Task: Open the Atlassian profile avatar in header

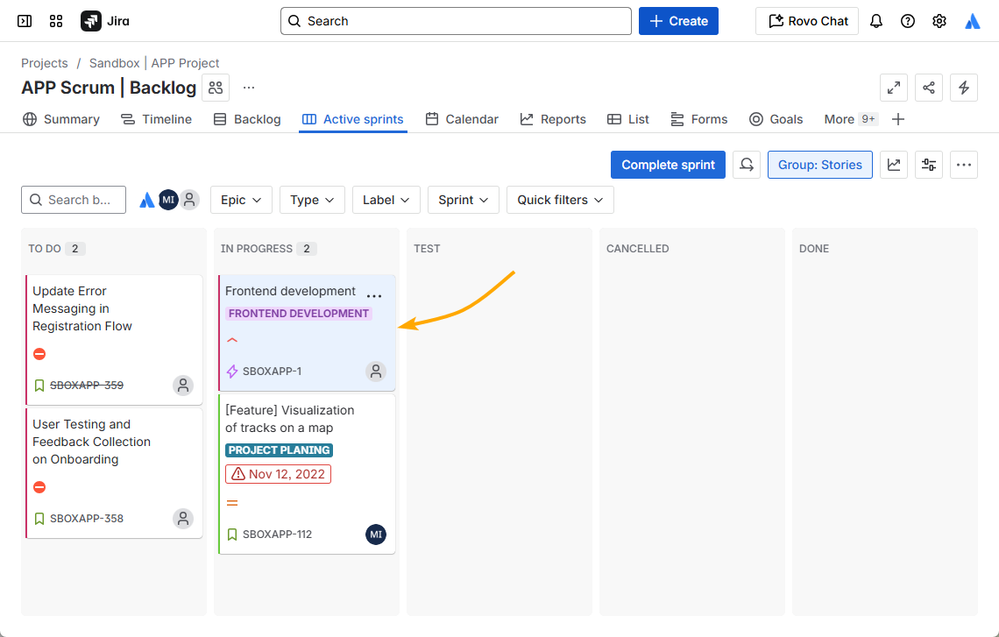Action: tap(972, 21)
